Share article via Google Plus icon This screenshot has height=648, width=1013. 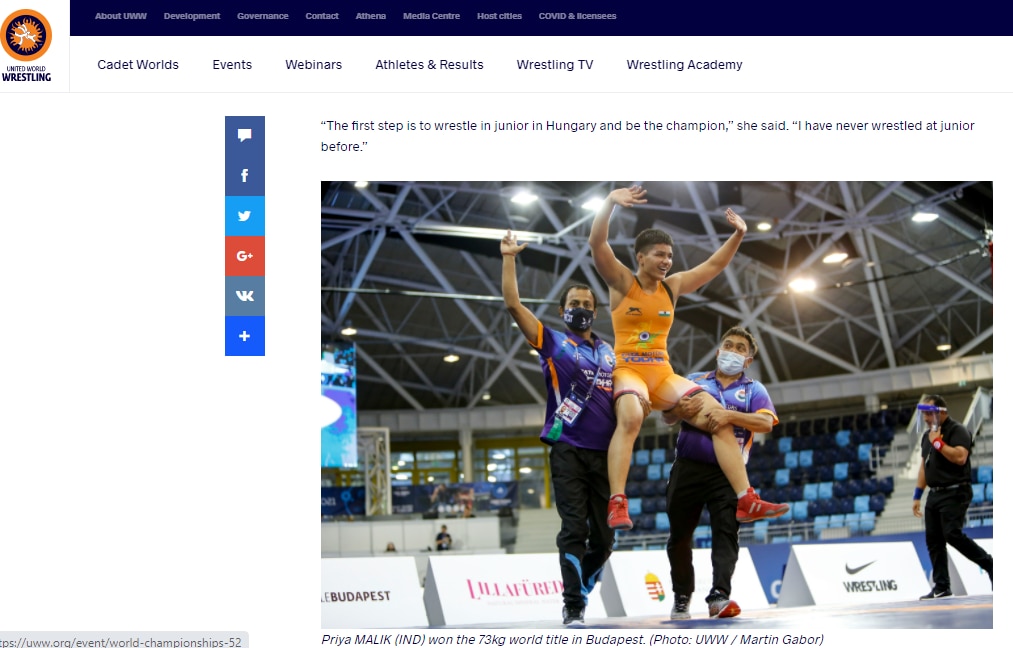click(x=244, y=256)
